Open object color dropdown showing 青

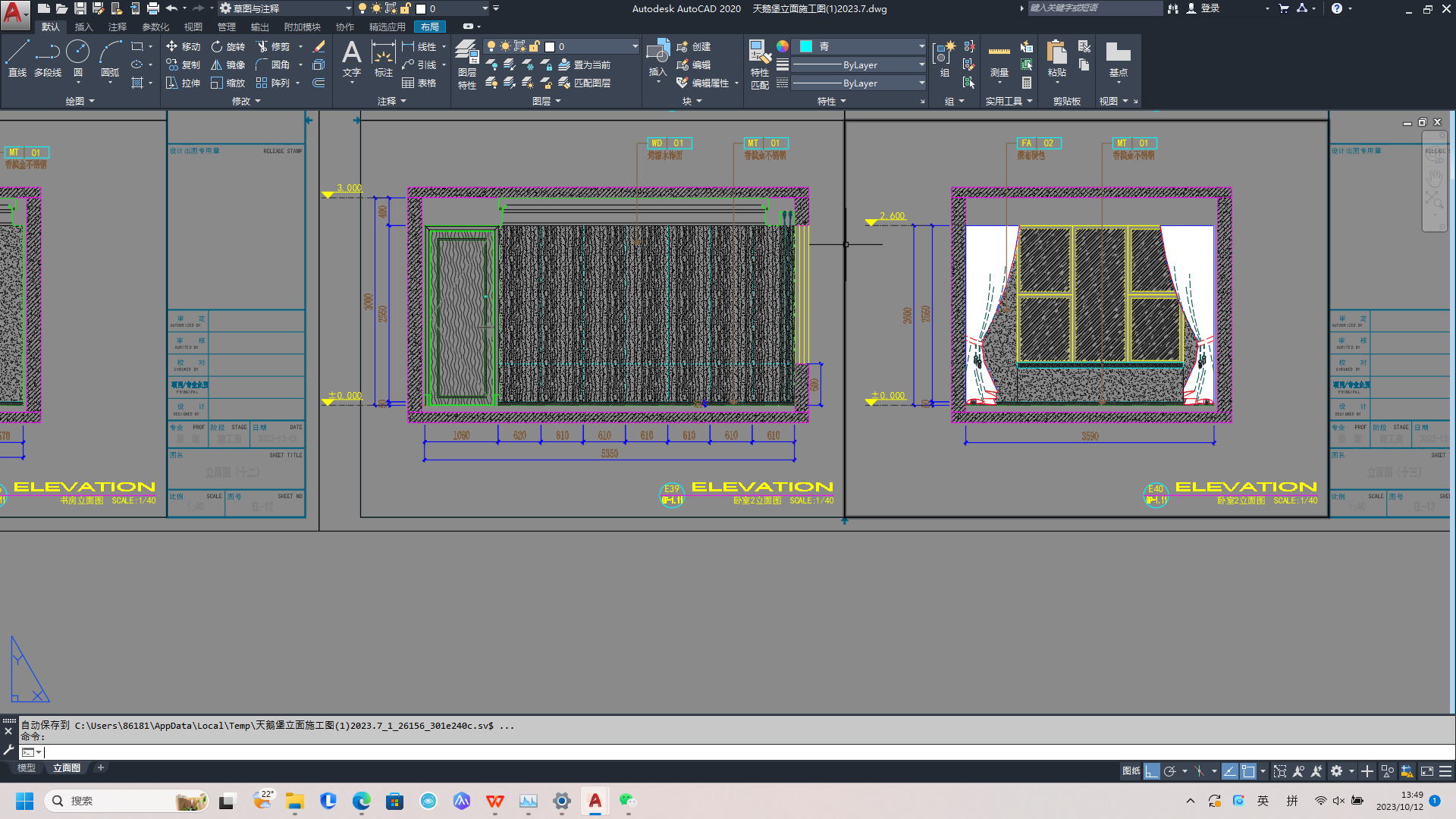tap(860, 46)
